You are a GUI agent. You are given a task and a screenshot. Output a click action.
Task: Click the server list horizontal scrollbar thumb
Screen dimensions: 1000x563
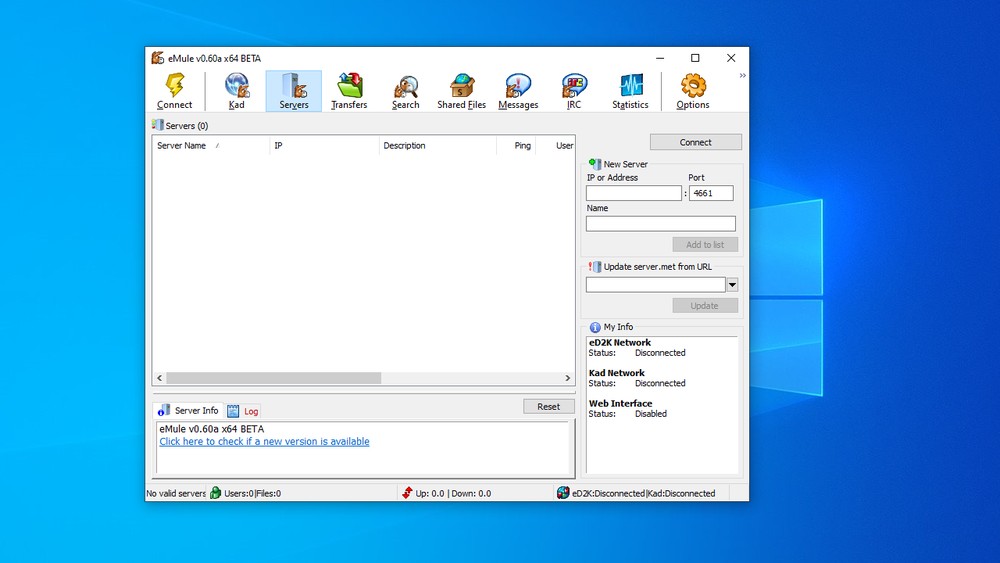[x=274, y=378]
